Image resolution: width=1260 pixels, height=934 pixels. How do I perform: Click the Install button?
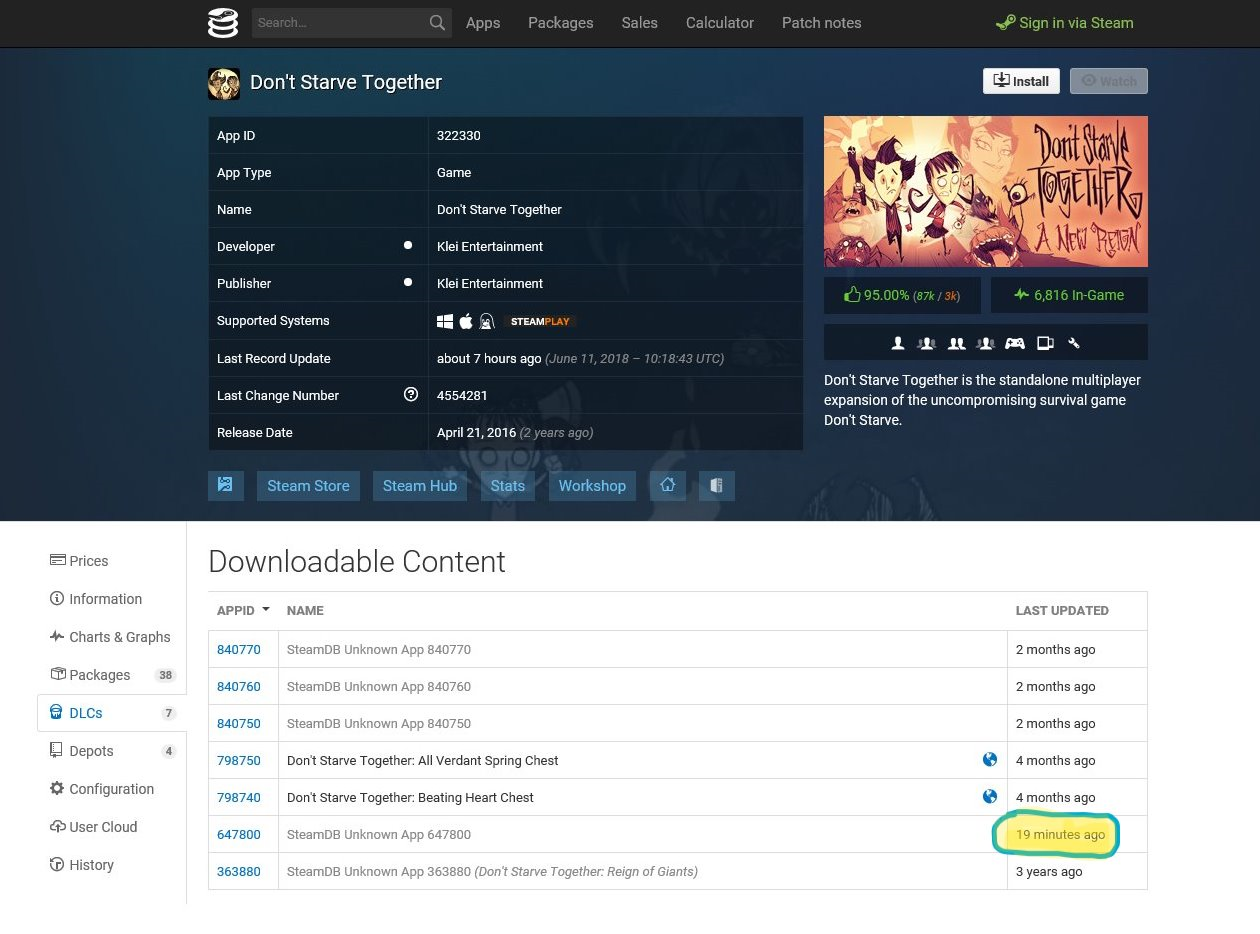1020,81
